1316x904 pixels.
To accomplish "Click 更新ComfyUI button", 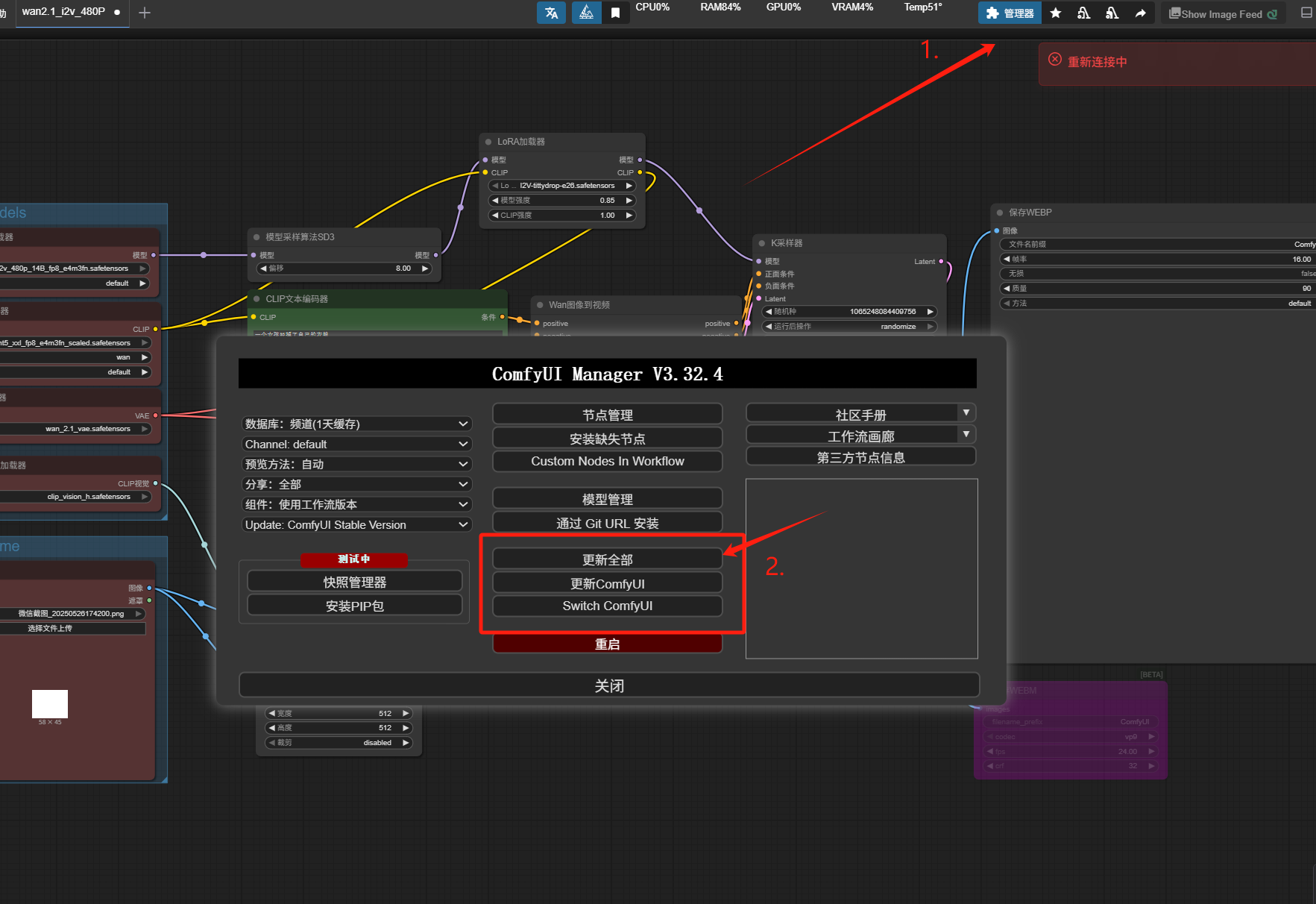I will click(608, 583).
